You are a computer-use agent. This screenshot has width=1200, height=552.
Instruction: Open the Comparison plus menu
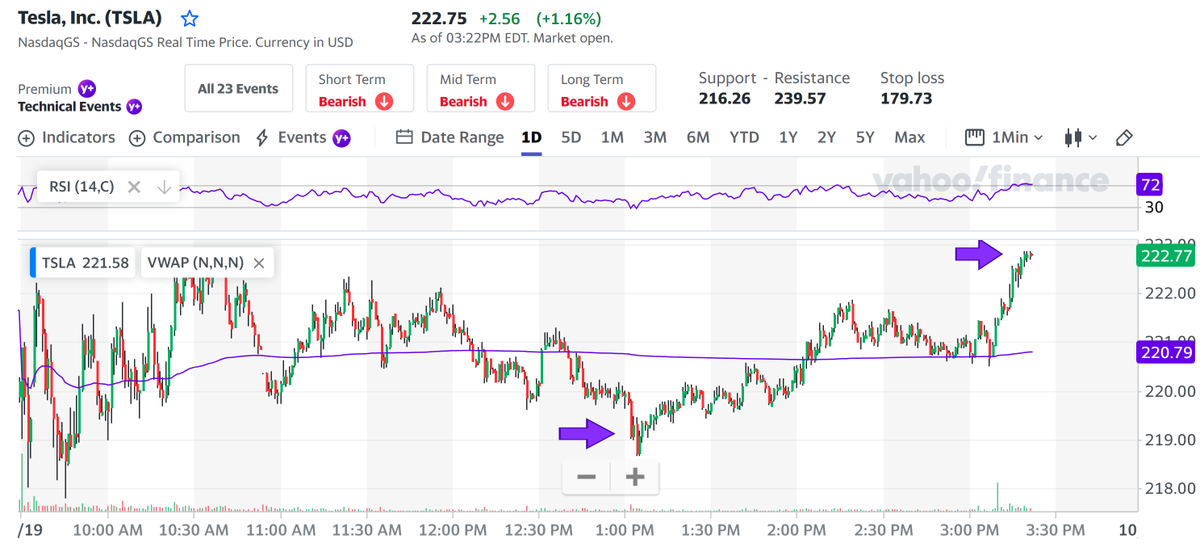point(184,137)
